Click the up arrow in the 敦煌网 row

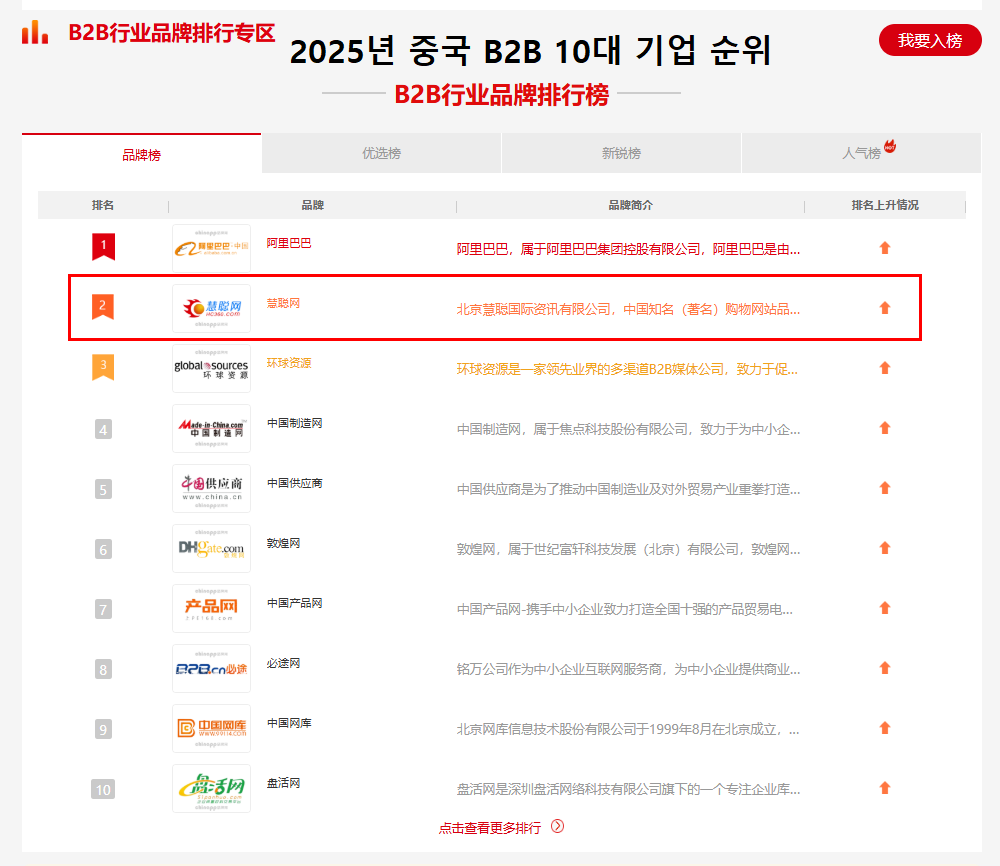point(885,548)
